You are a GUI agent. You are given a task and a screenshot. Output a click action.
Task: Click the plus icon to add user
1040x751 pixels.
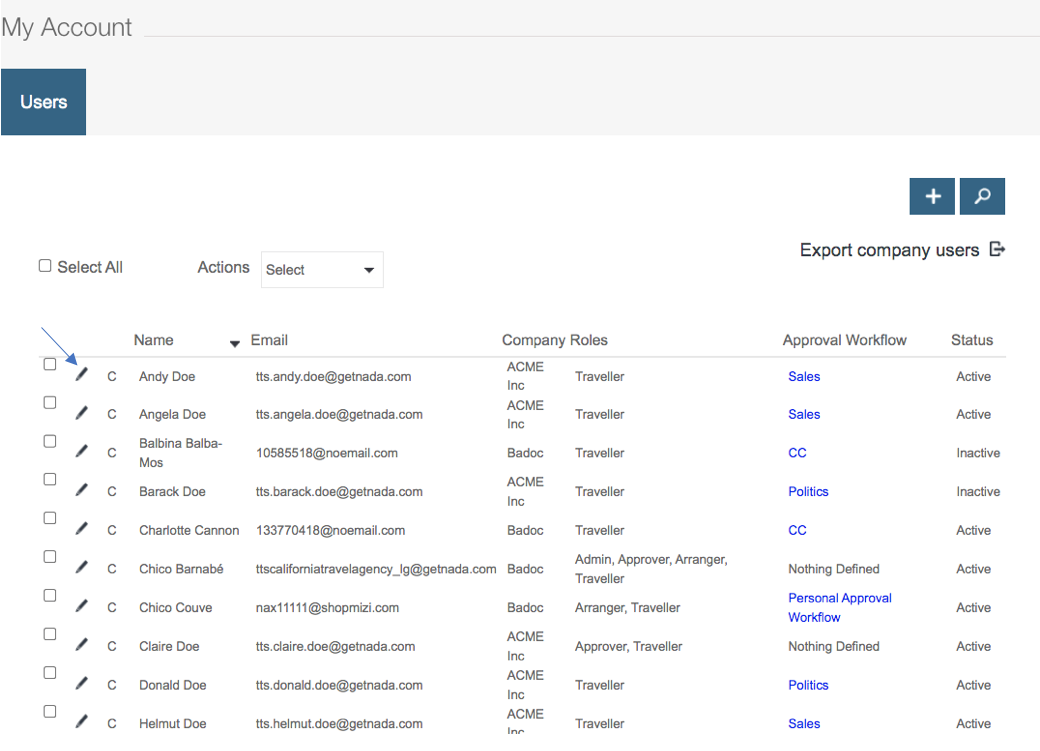click(x=932, y=197)
